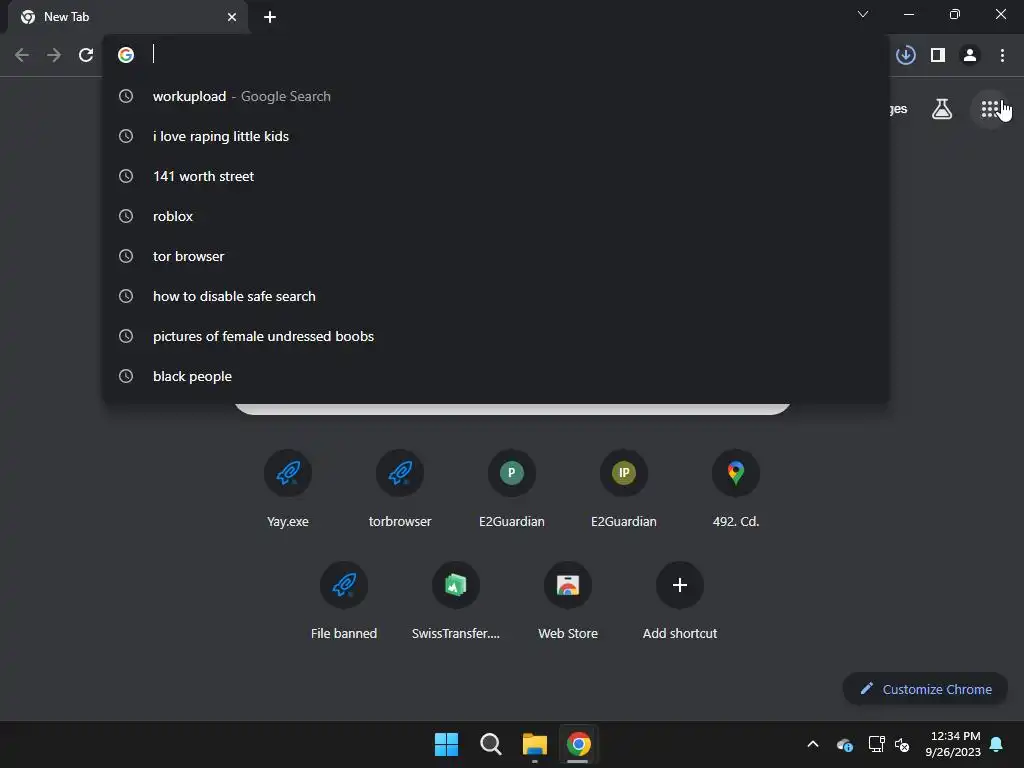Image resolution: width=1024 pixels, height=768 pixels.
Task: Open the Google apps grid
Action: coord(991,109)
